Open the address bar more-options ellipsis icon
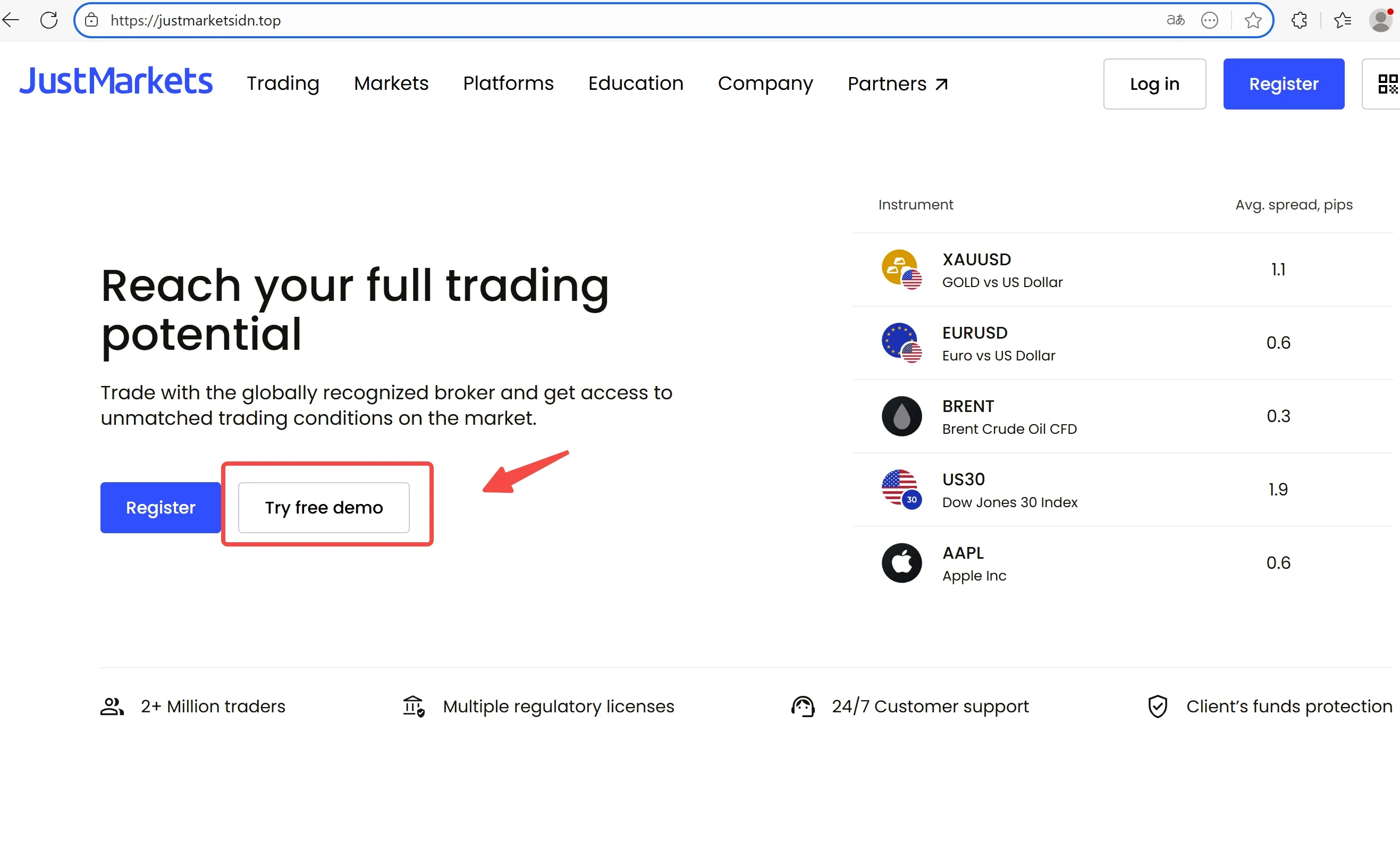Screen dimensions: 1400x841 pyautogui.click(x=1210, y=20)
